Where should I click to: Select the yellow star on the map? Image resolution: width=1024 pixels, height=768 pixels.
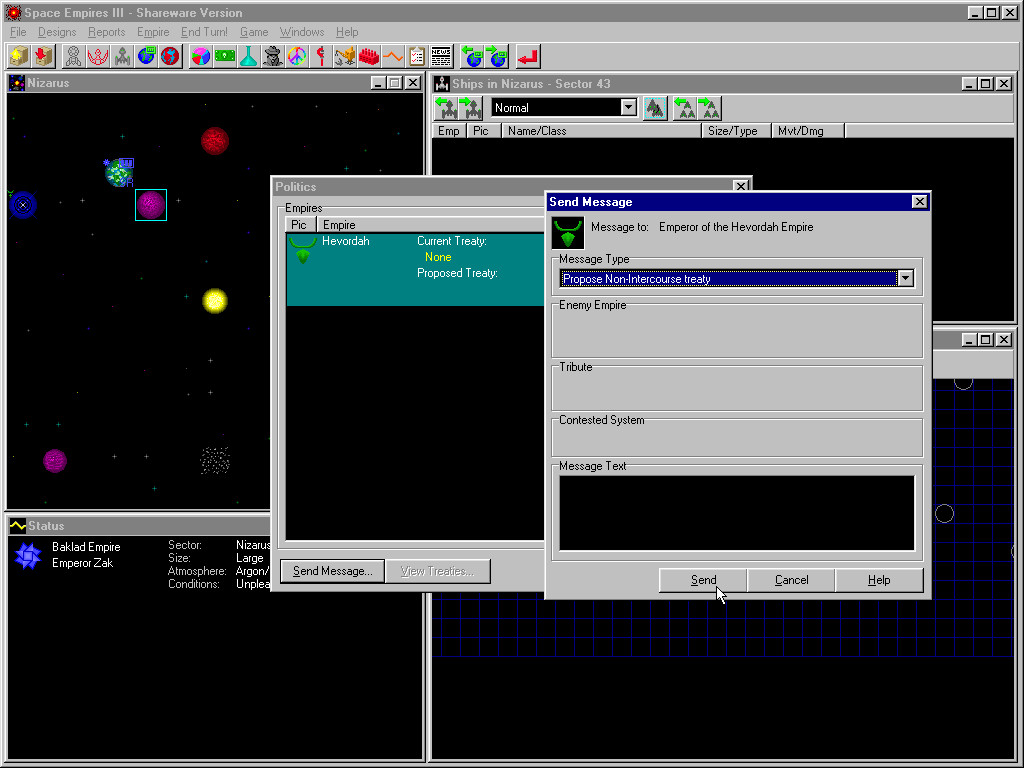[215, 300]
